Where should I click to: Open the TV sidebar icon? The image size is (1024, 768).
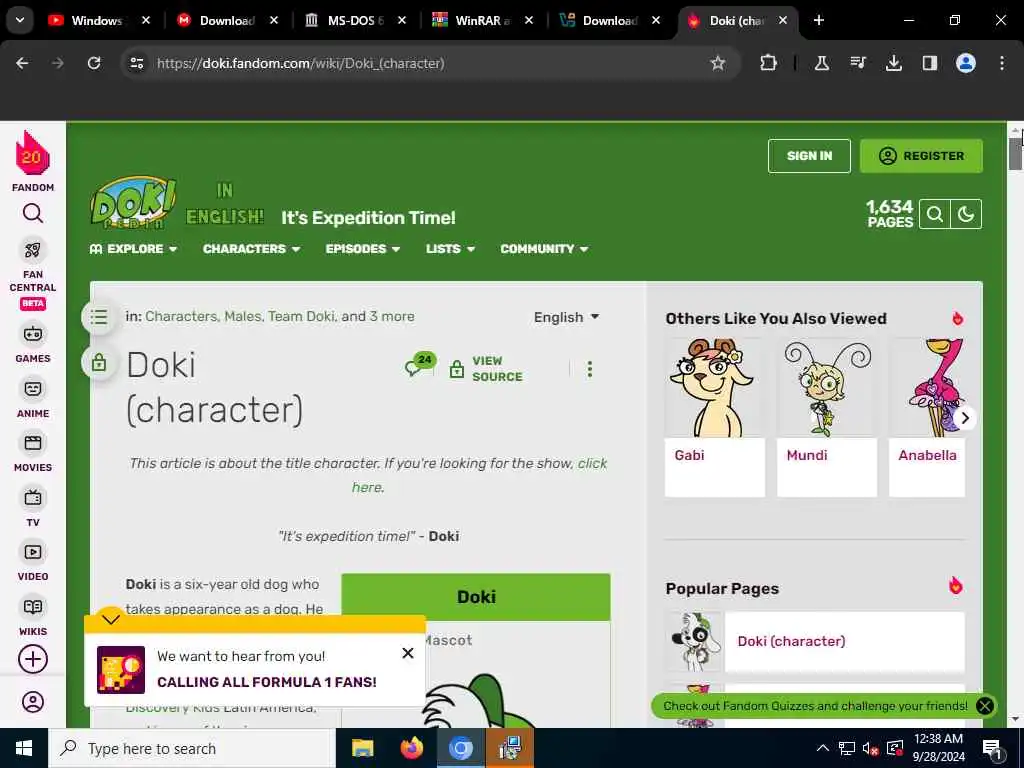tap(33, 498)
